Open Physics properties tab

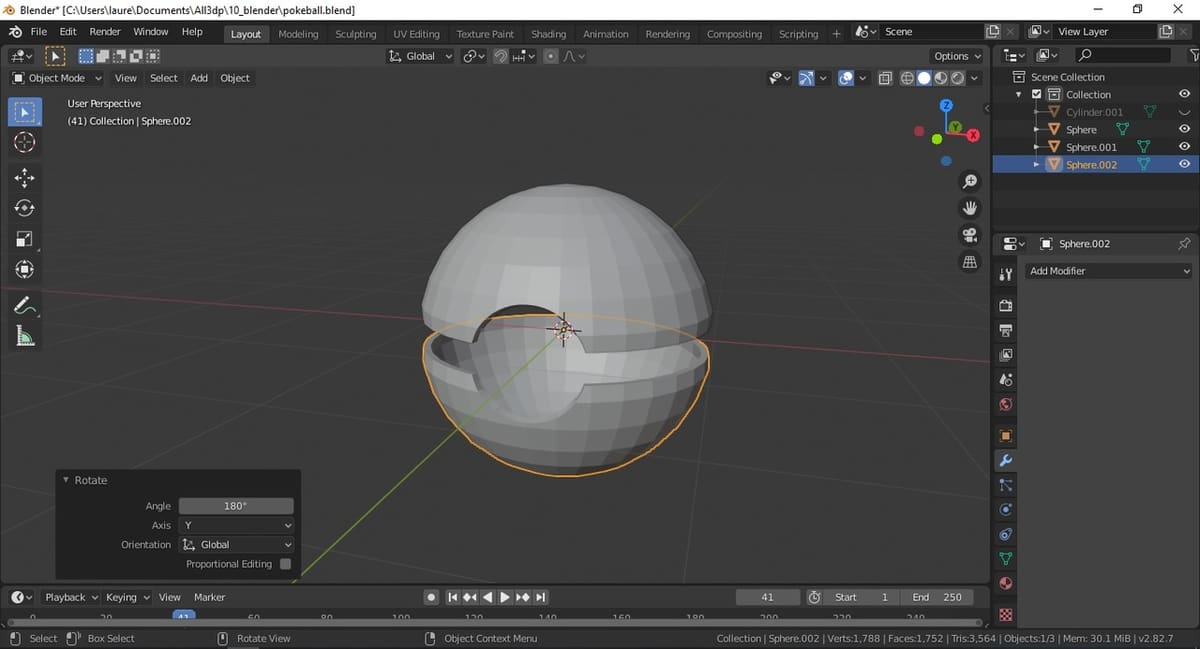1006,509
